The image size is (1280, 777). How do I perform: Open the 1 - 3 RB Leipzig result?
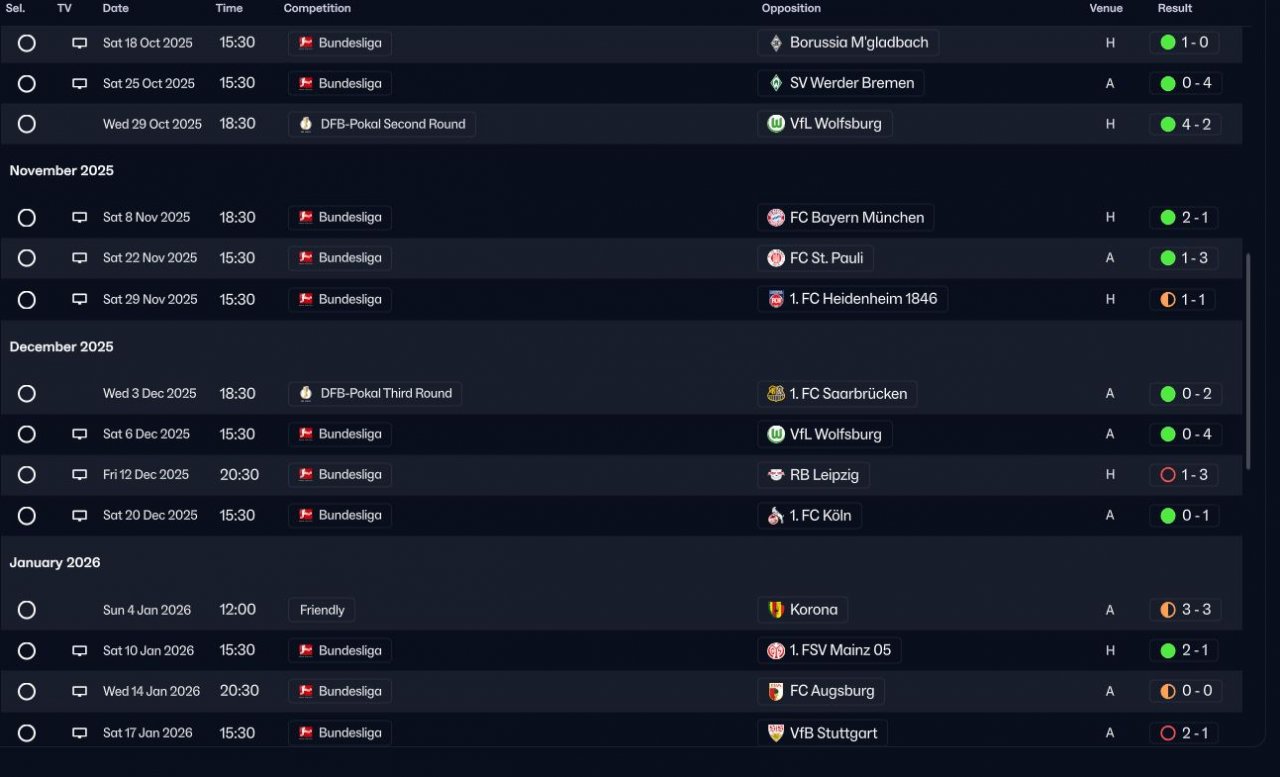(x=1185, y=475)
